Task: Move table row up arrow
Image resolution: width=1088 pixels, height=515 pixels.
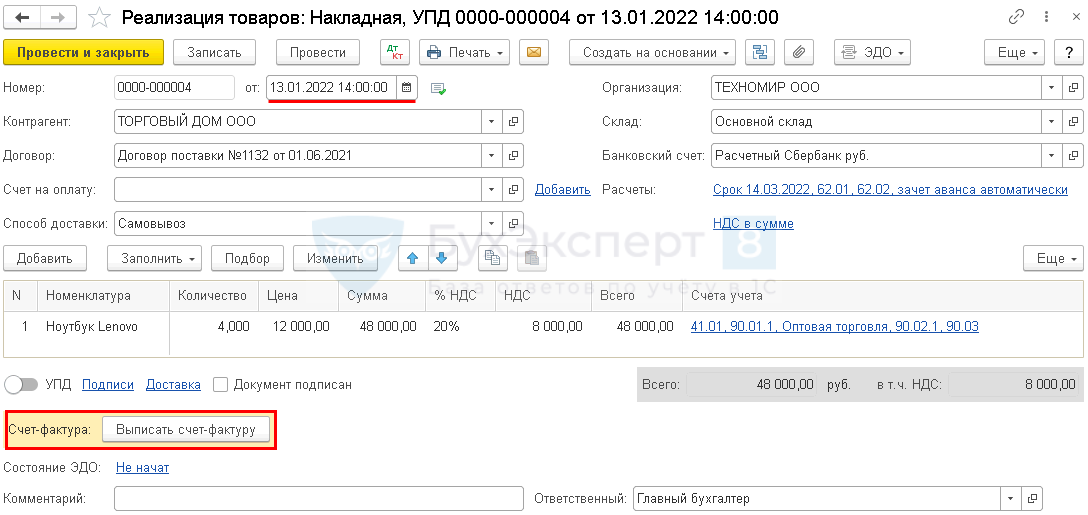Action: click(x=411, y=258)
